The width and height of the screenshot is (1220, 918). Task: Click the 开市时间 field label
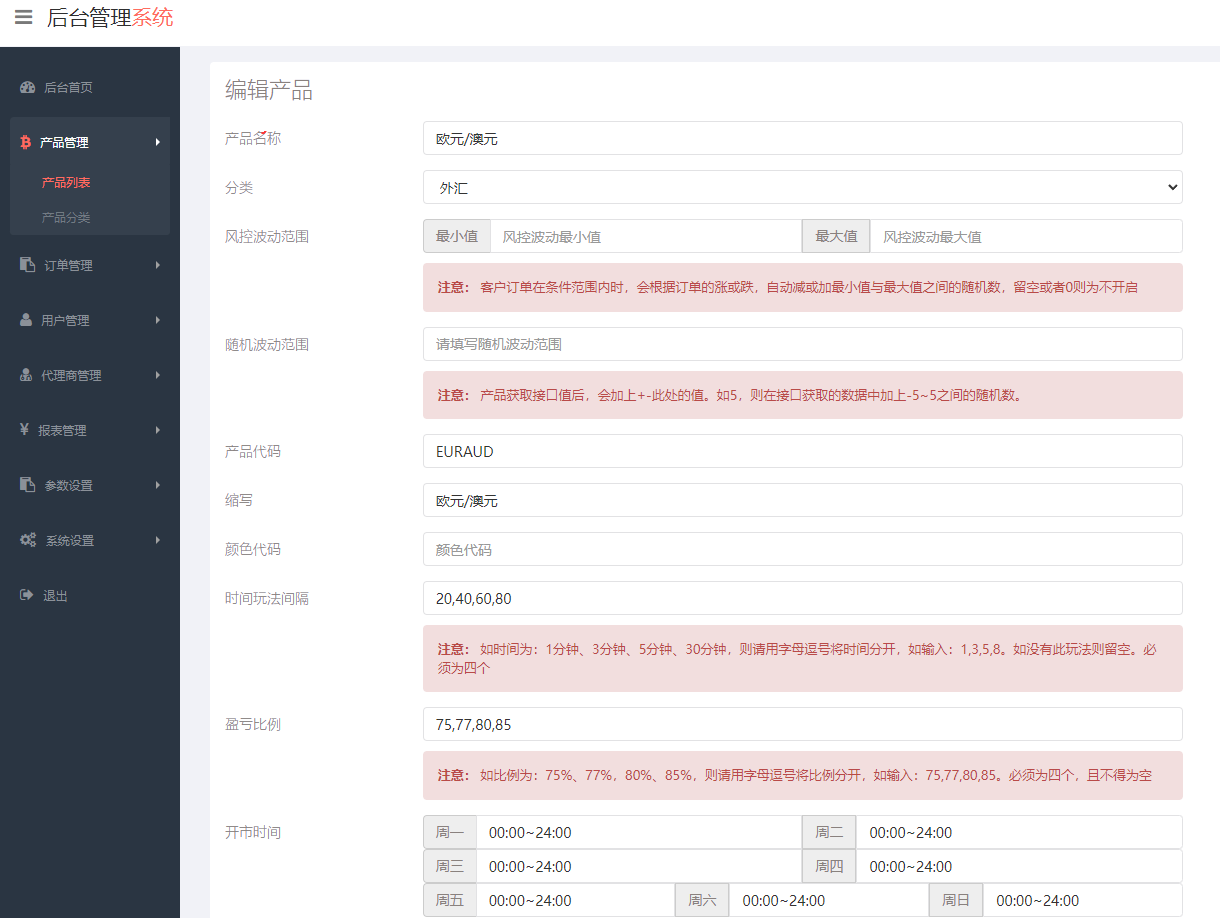253,832
